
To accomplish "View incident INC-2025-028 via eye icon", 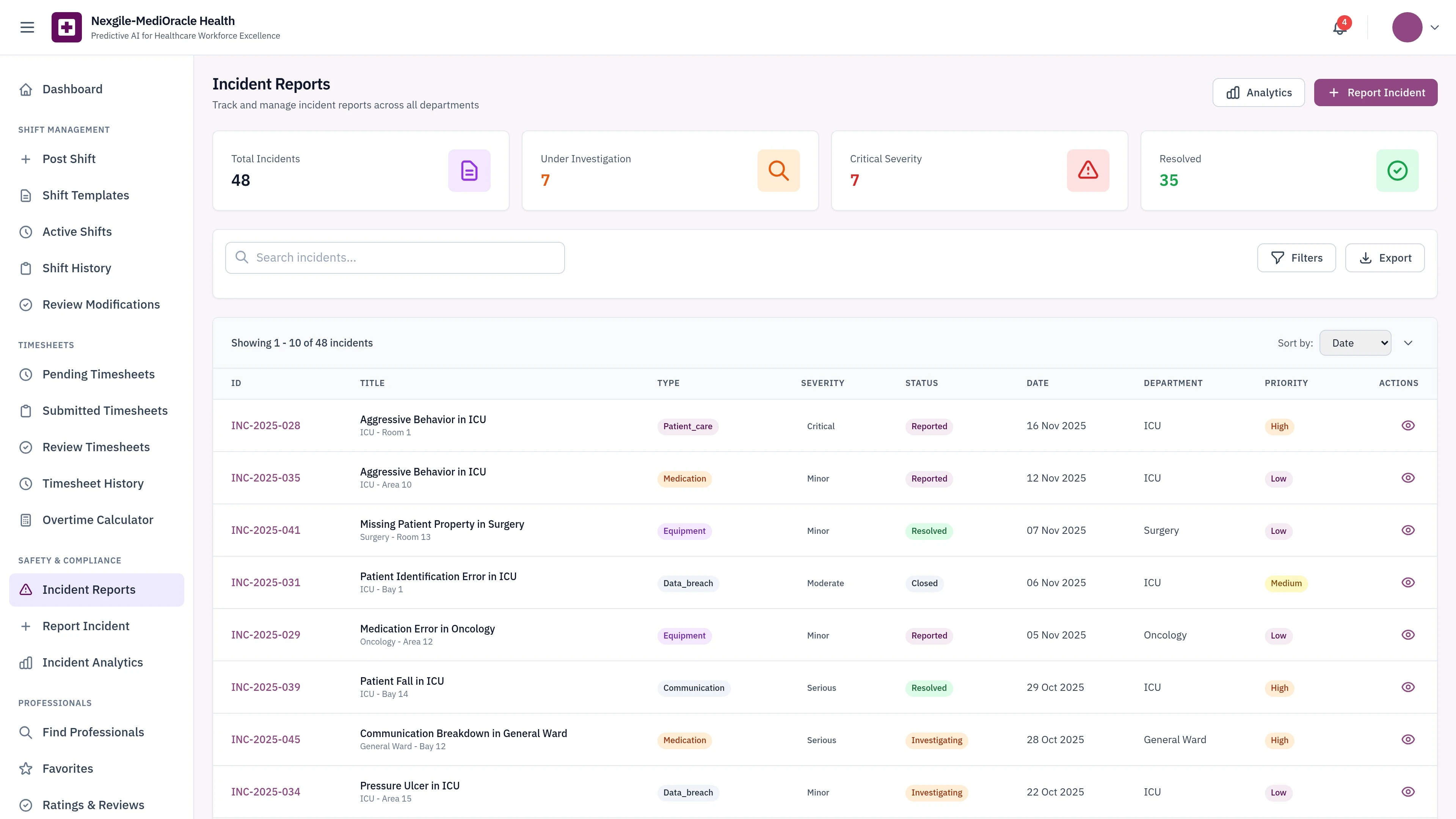I will [1408, 425].
